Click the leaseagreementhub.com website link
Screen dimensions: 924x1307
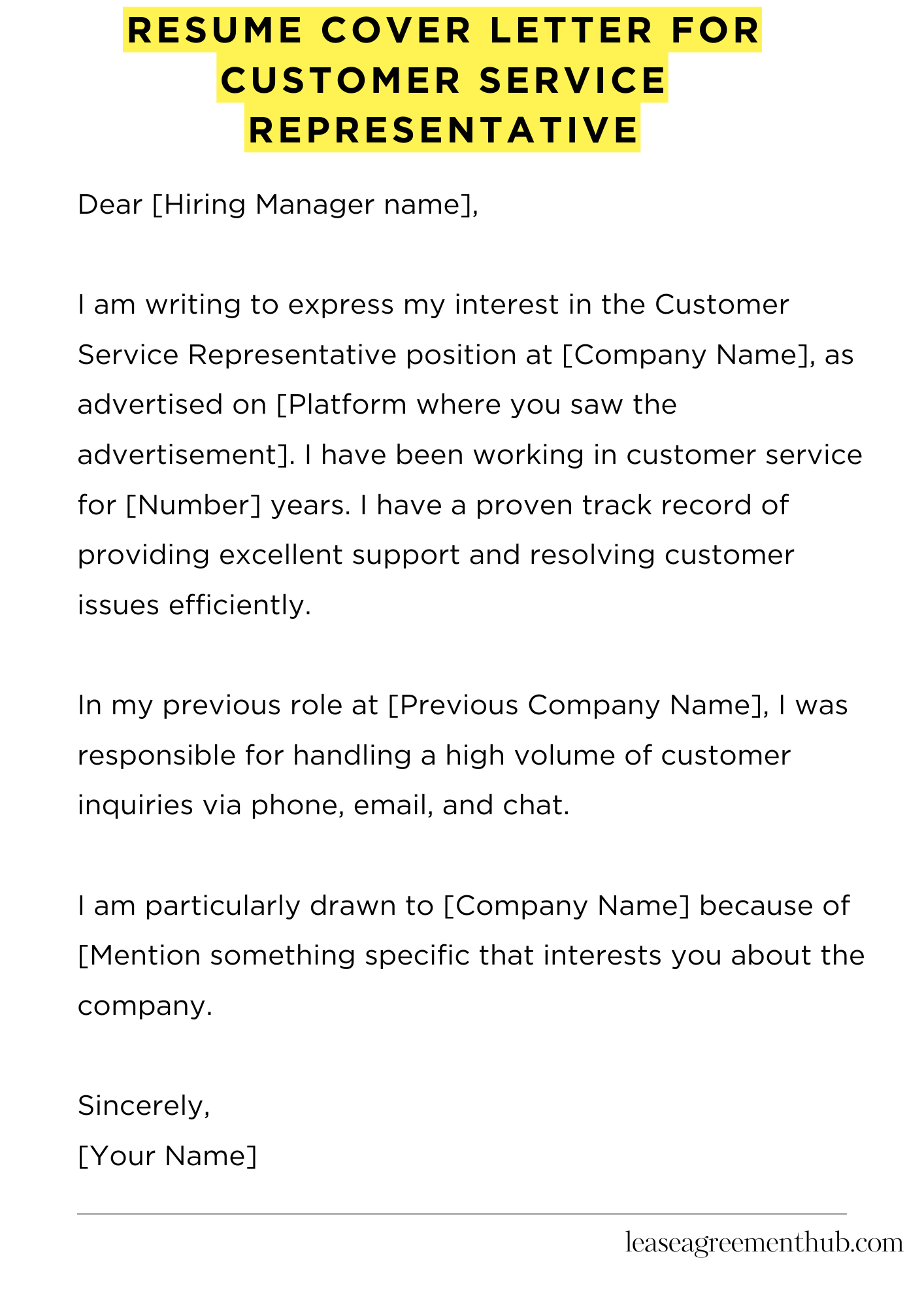764,1242
